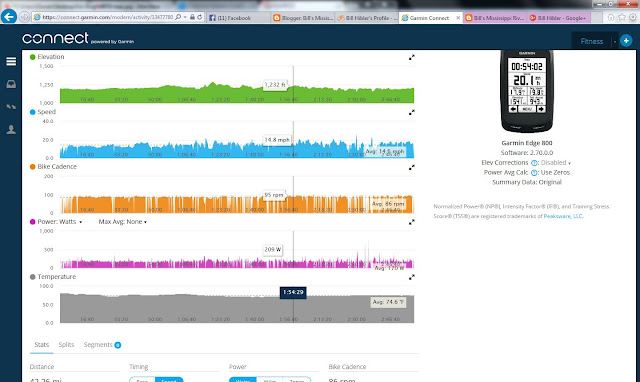Open the Power: Watts dropdown

[x=60, y=222]
